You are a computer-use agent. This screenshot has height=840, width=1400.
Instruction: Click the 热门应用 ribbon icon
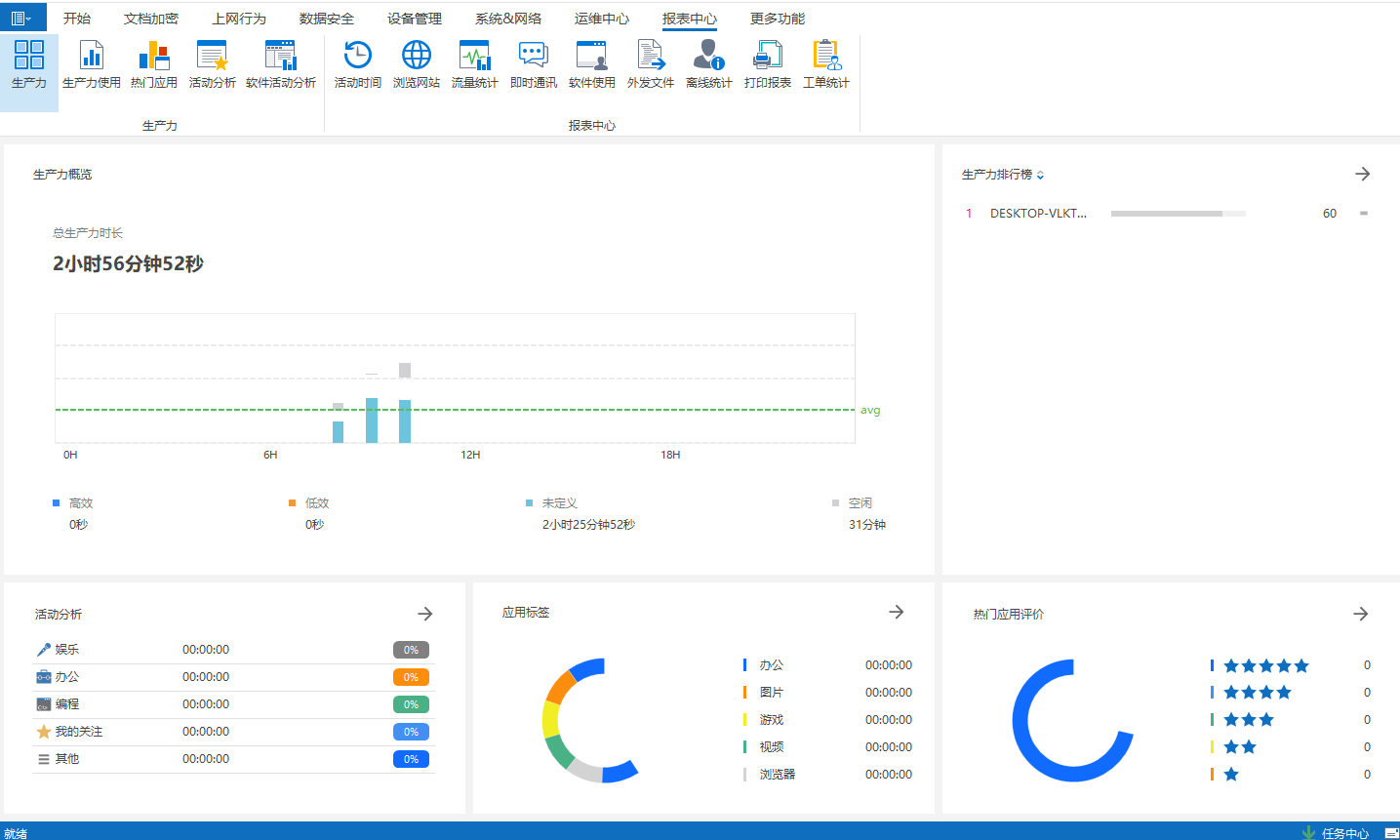(154, 64)
